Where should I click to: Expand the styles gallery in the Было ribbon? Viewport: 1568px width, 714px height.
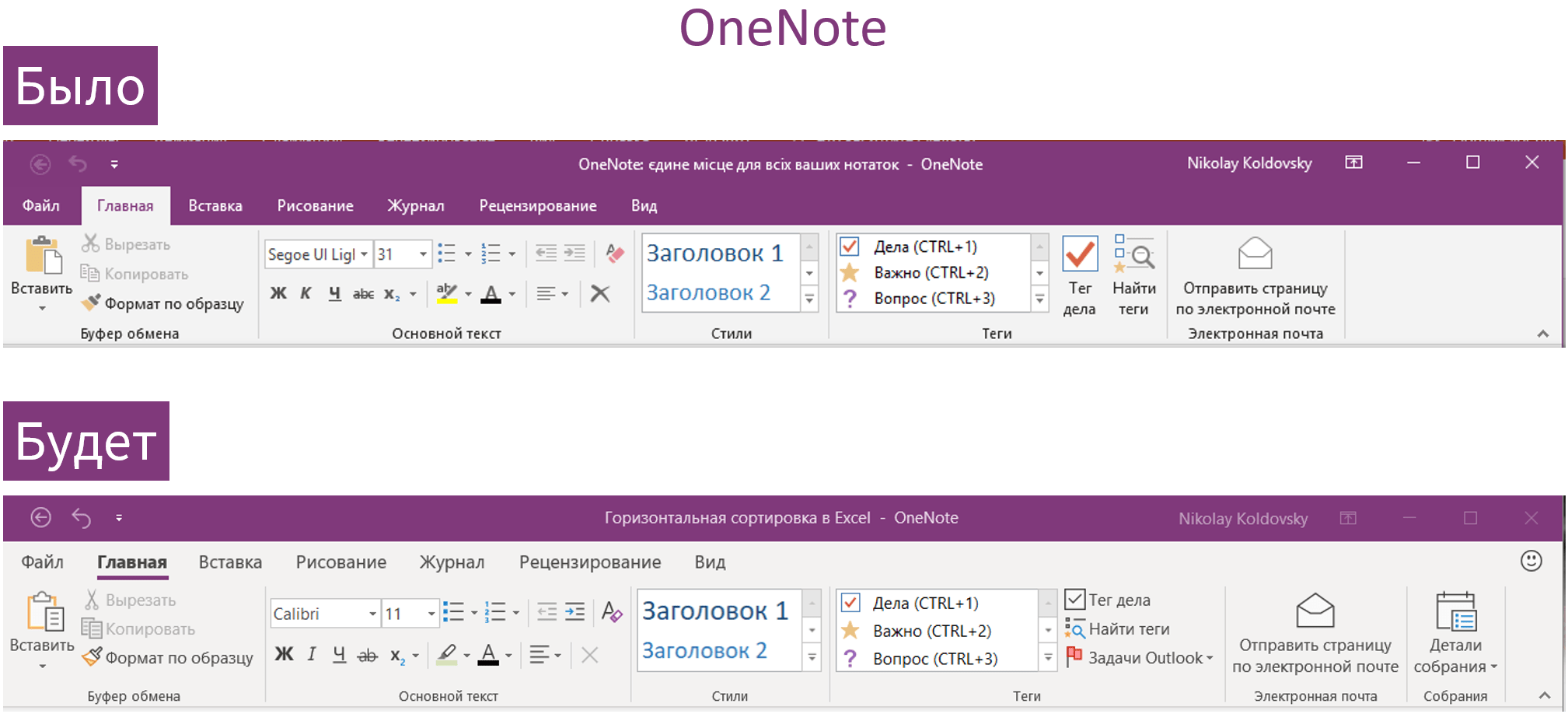tap(809, 299)
